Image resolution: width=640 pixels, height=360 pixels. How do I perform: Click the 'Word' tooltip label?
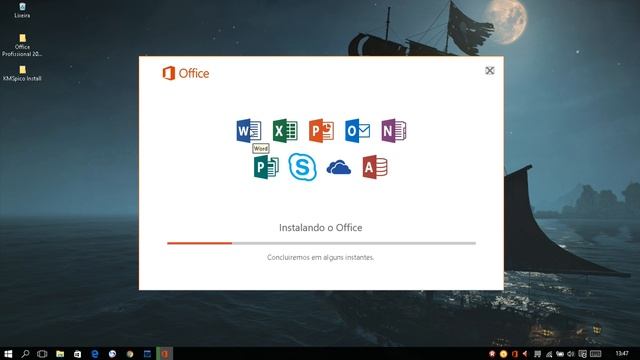pos(260,149)
